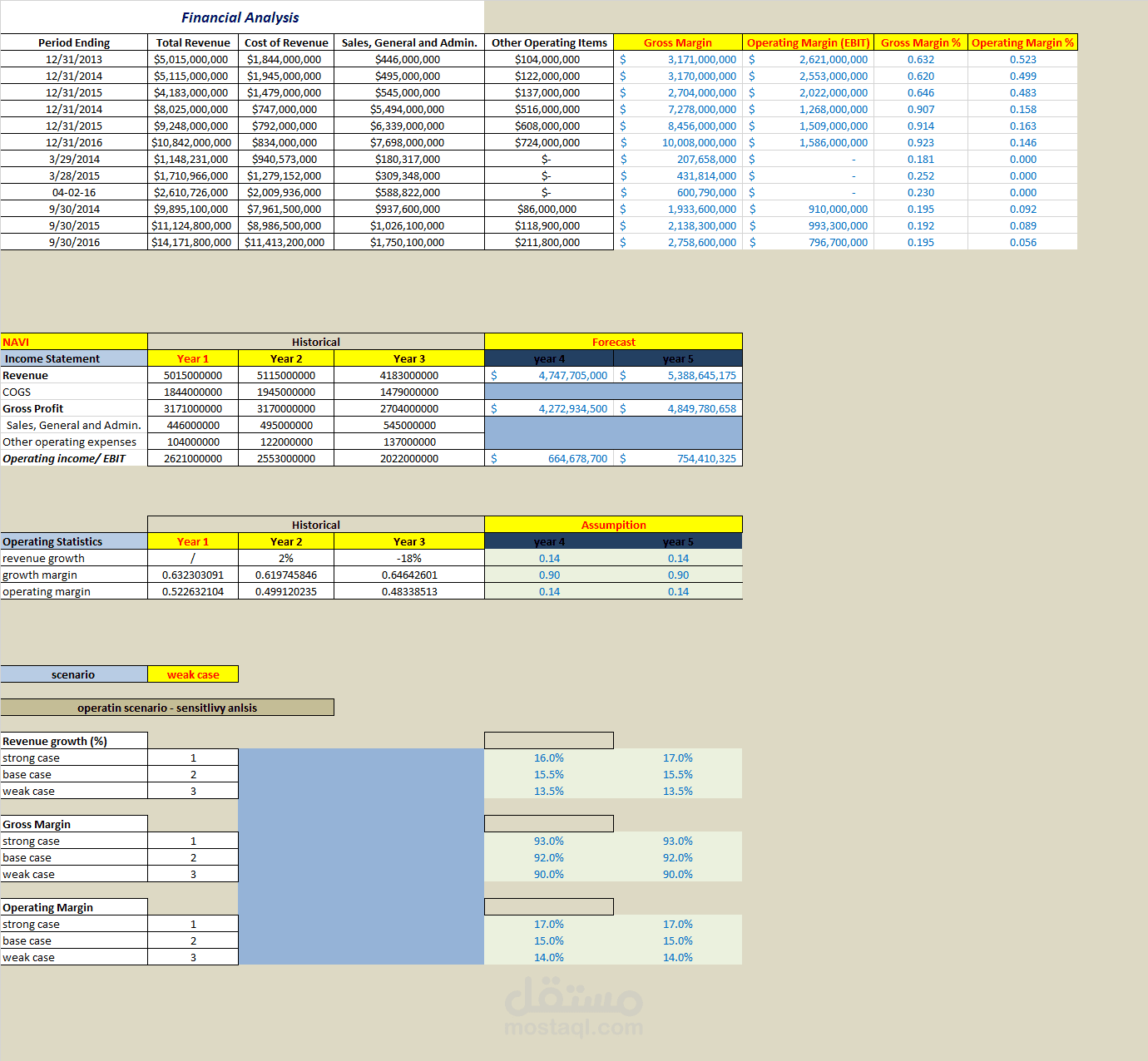Screen dimensions: 1148x1061
Task: Click the year 5 92.0% base case value
Action: (x=678, y=857)
